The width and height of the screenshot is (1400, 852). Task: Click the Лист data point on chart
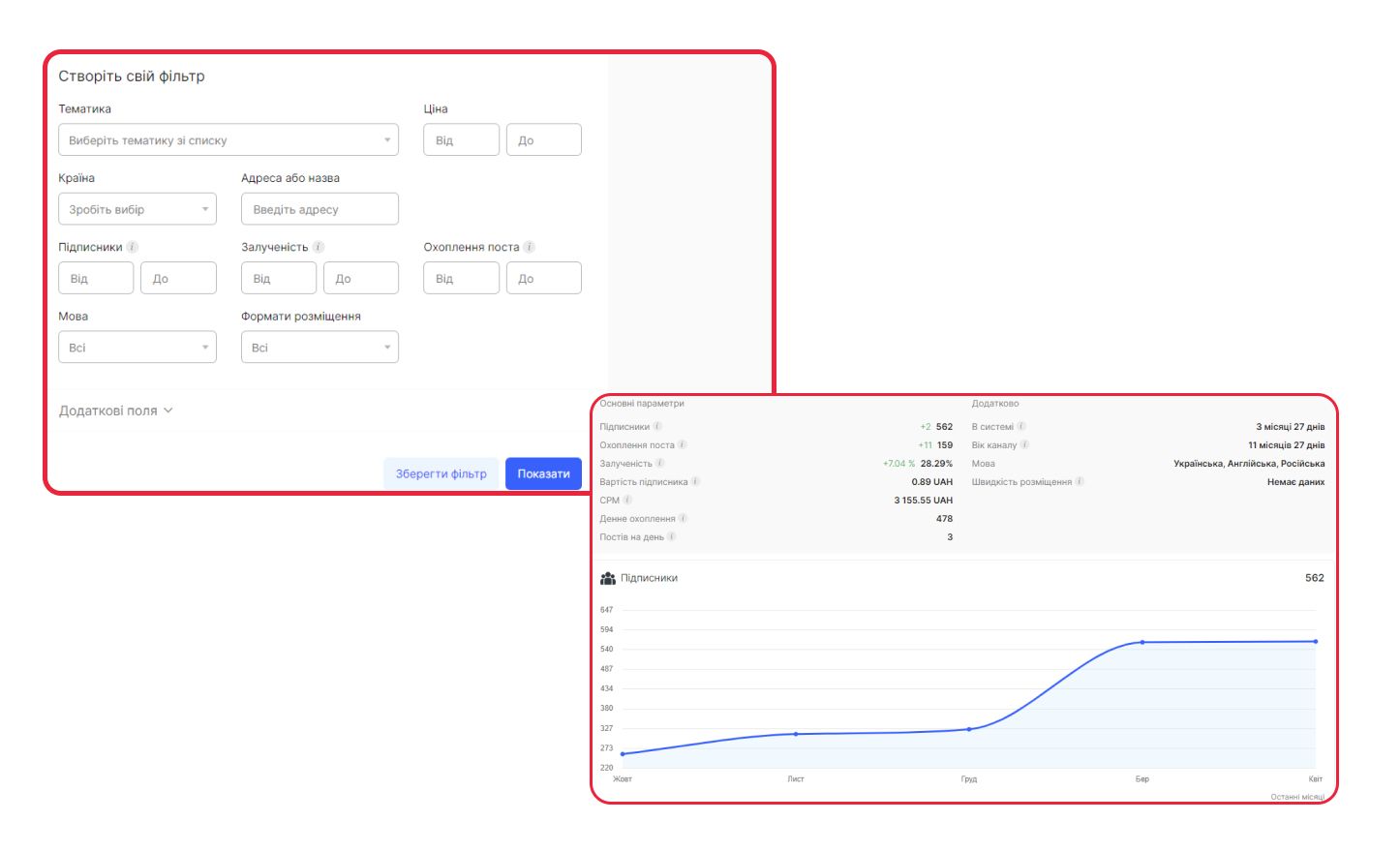(796, 734)
